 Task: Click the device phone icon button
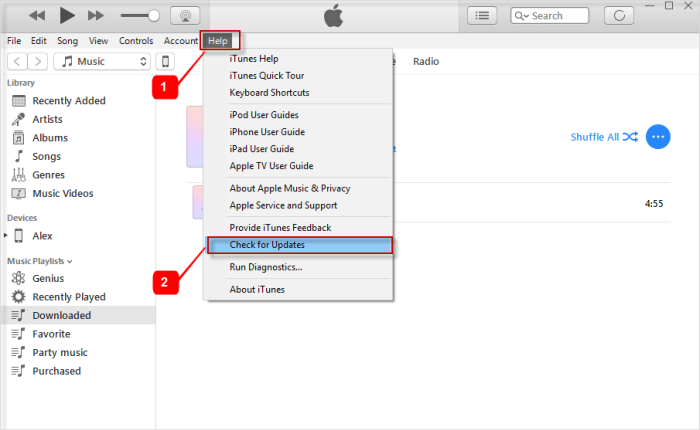(x=165, y=61)
